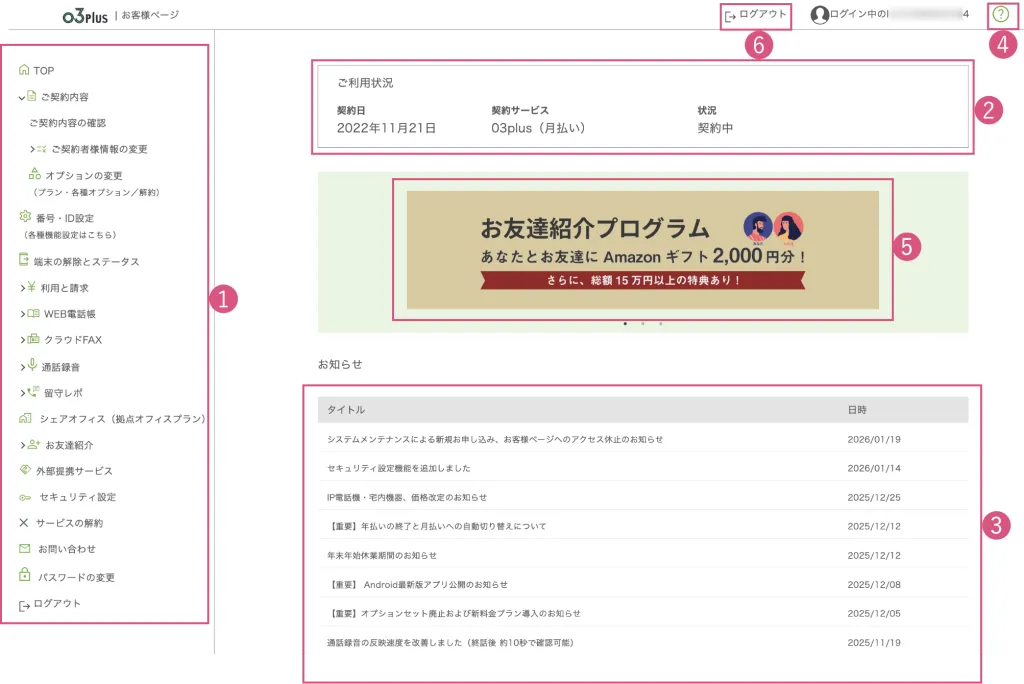1024x684 pixels.
Task: Click the header logout arrow icon
Action: [730, 16]
